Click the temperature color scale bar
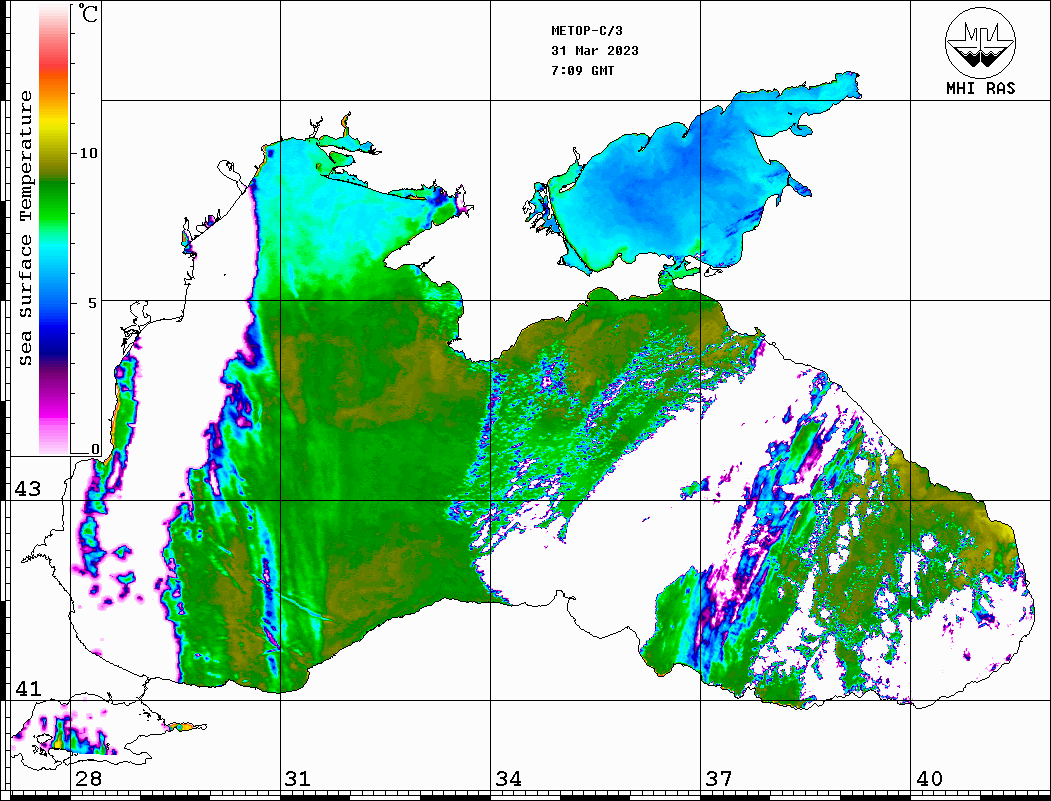1051x801 pixels. [54, 229]
